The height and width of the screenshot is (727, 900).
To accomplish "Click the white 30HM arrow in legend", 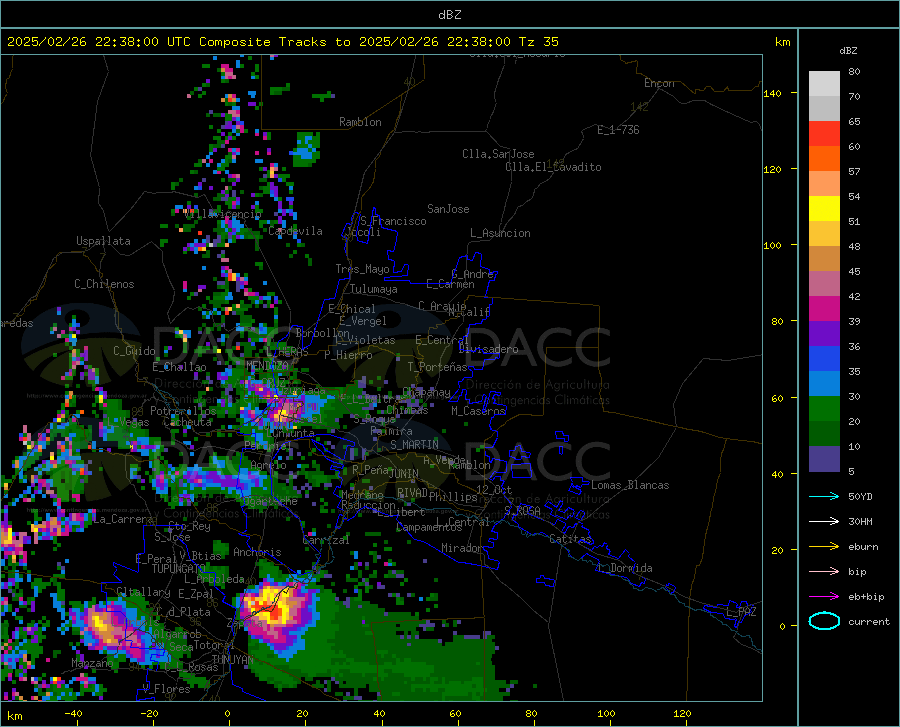I will click(824, 521).
